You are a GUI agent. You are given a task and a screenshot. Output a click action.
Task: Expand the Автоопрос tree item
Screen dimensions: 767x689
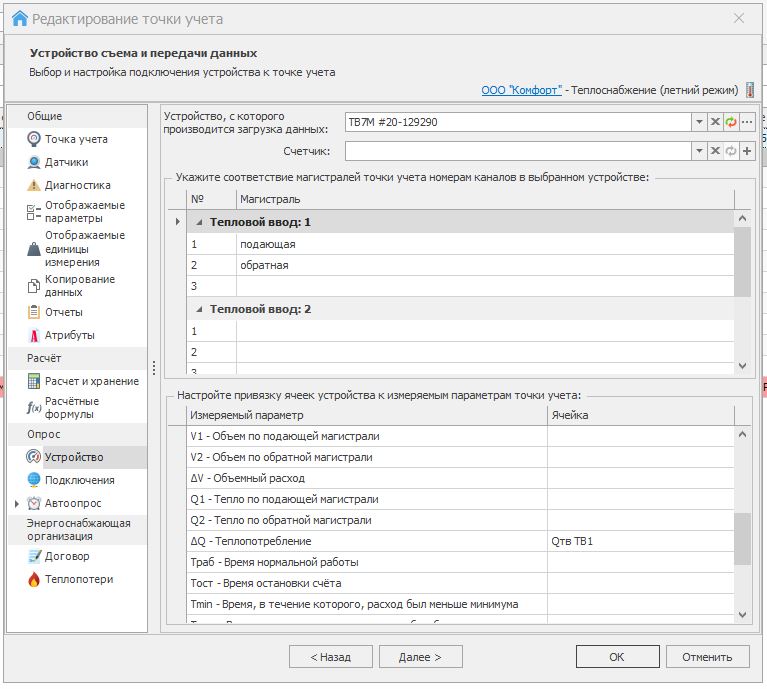17,503
